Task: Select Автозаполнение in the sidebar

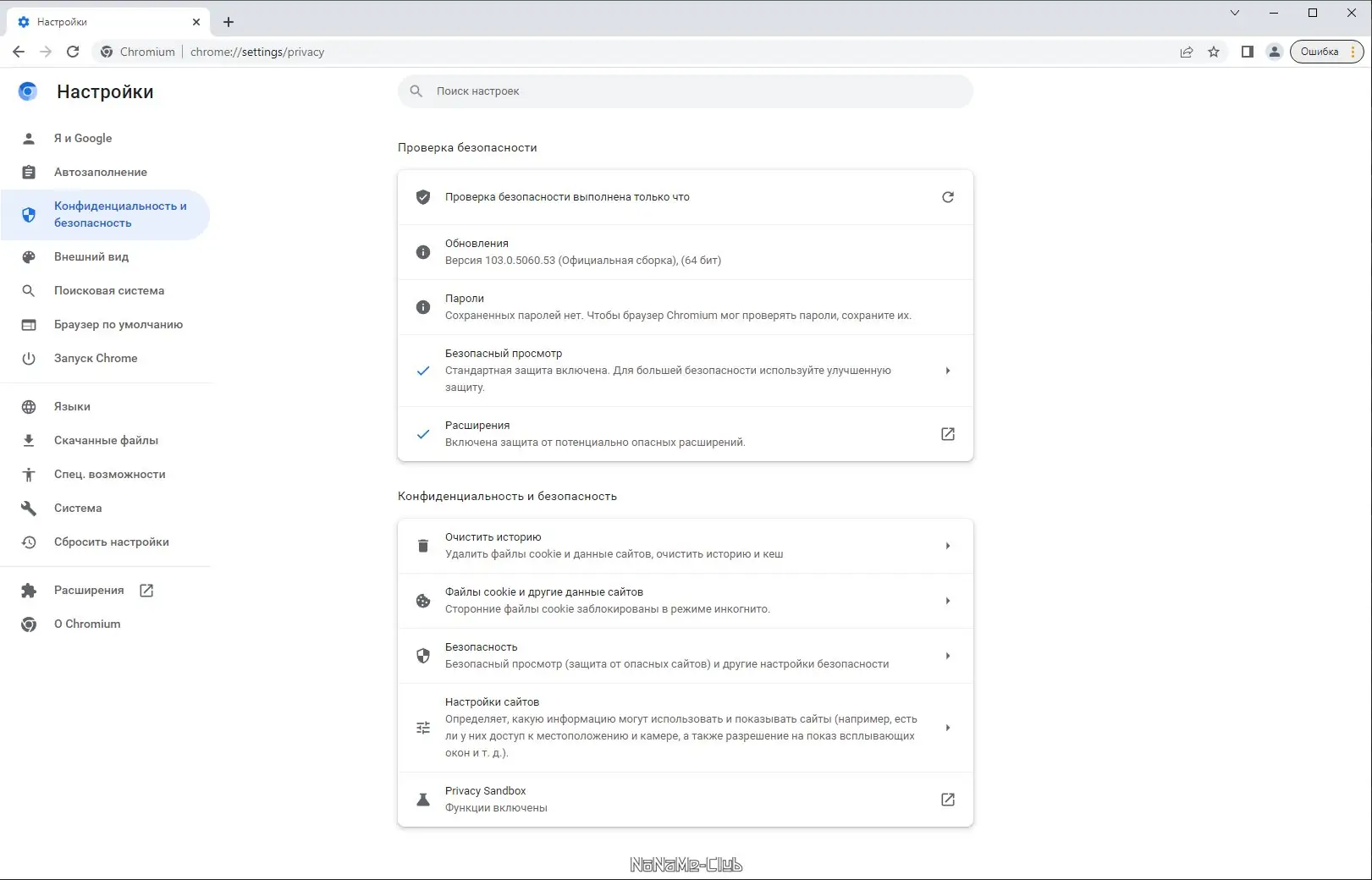Action: pos(100,172)
